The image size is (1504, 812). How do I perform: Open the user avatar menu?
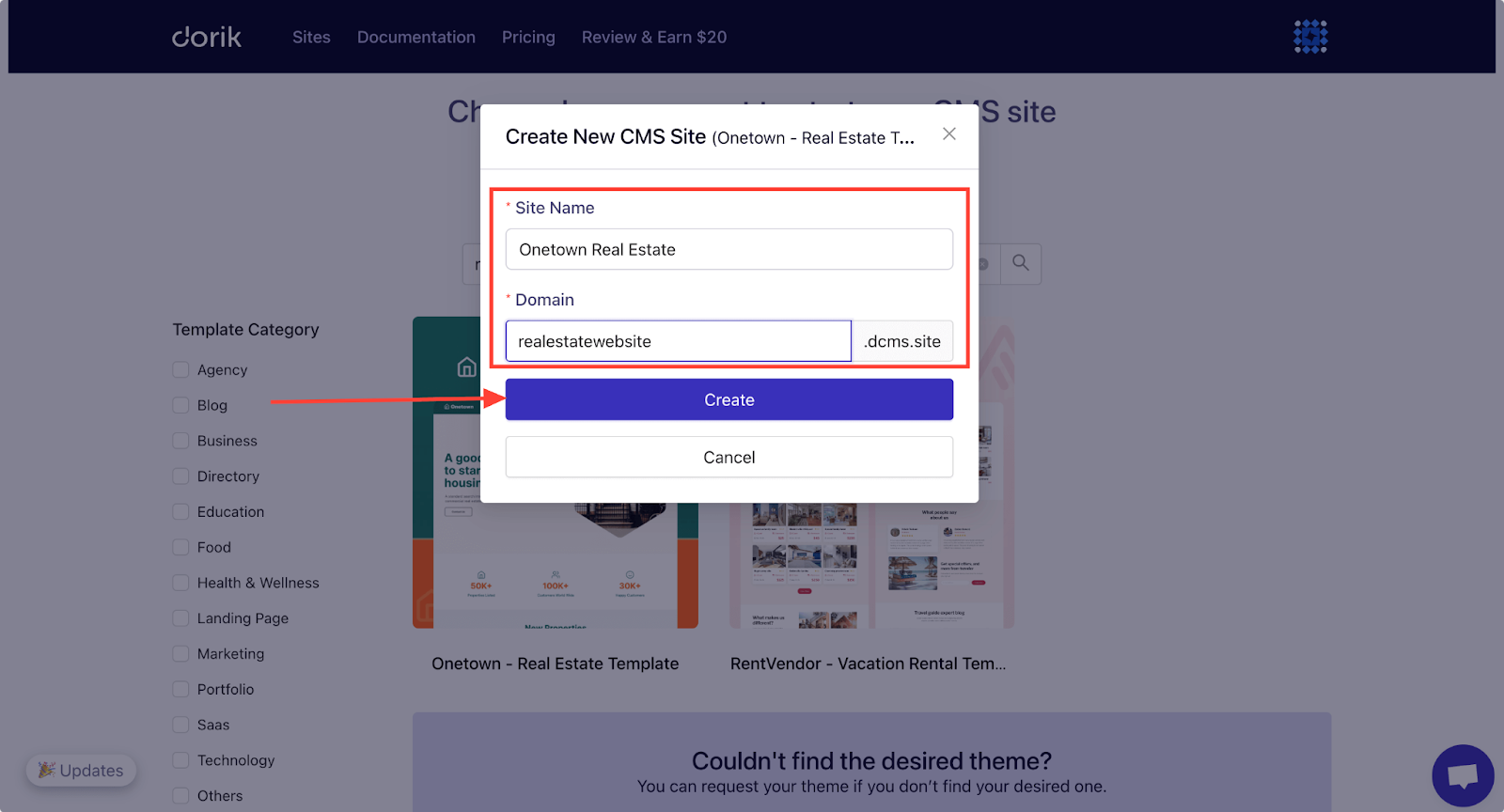[x=1310, y=37]
